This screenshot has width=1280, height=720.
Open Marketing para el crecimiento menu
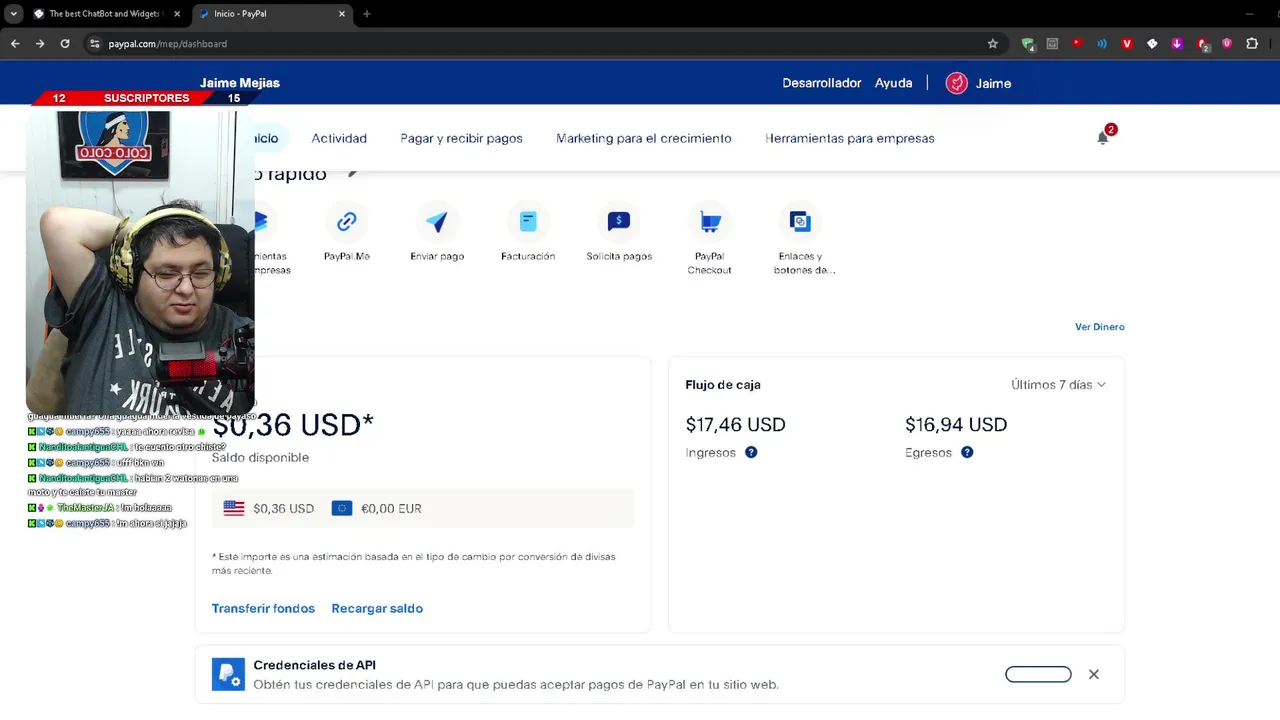click(x=644, y=138)
